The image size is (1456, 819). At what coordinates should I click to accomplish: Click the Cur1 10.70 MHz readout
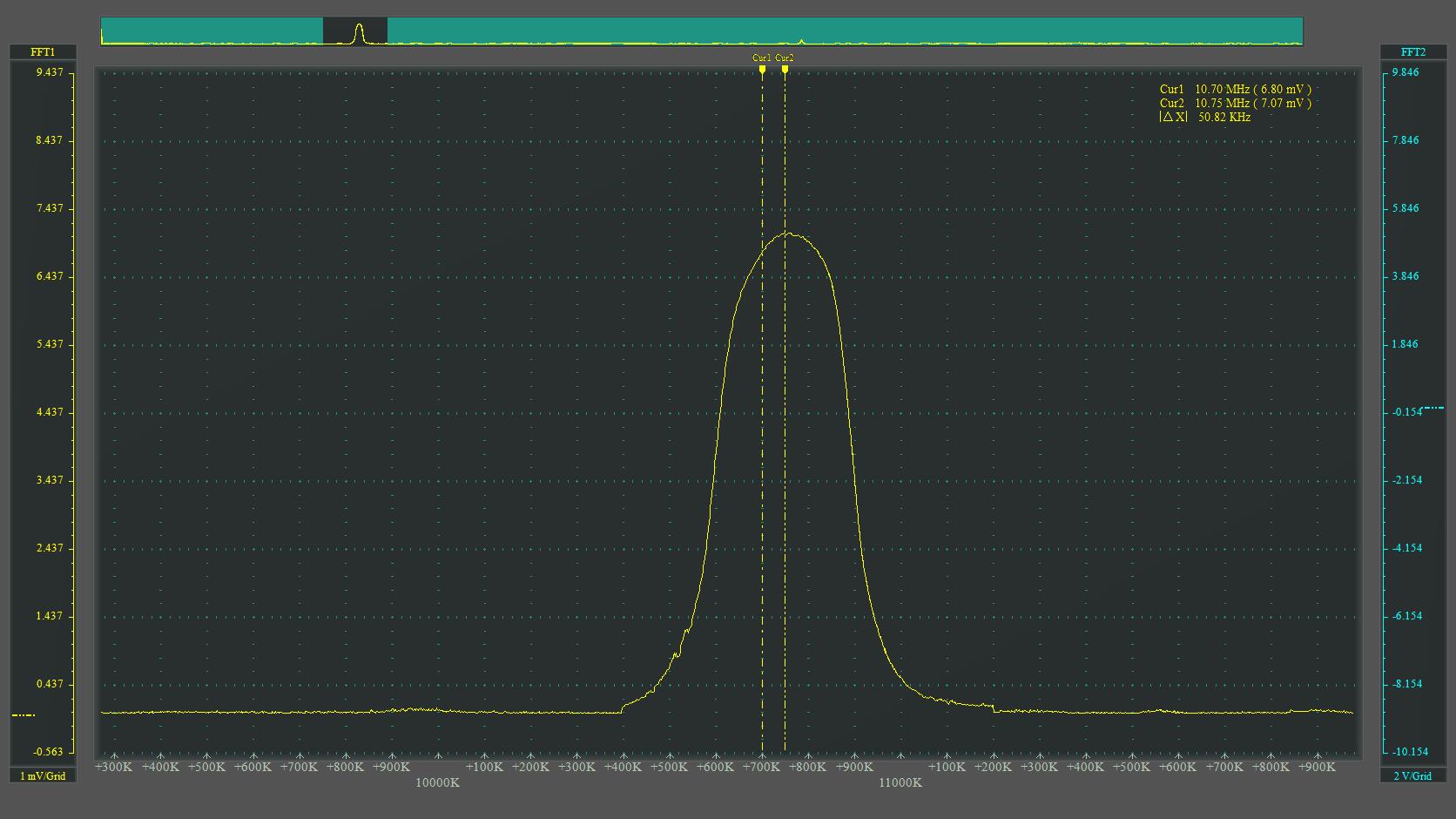pos(1235,89)
